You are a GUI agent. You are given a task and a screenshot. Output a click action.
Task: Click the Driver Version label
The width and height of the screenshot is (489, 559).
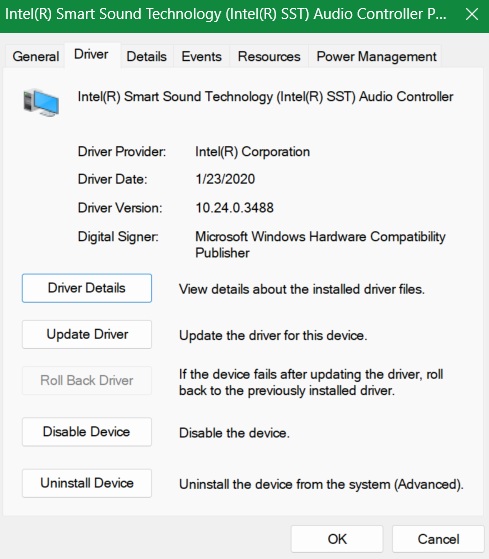coord(120,208)
